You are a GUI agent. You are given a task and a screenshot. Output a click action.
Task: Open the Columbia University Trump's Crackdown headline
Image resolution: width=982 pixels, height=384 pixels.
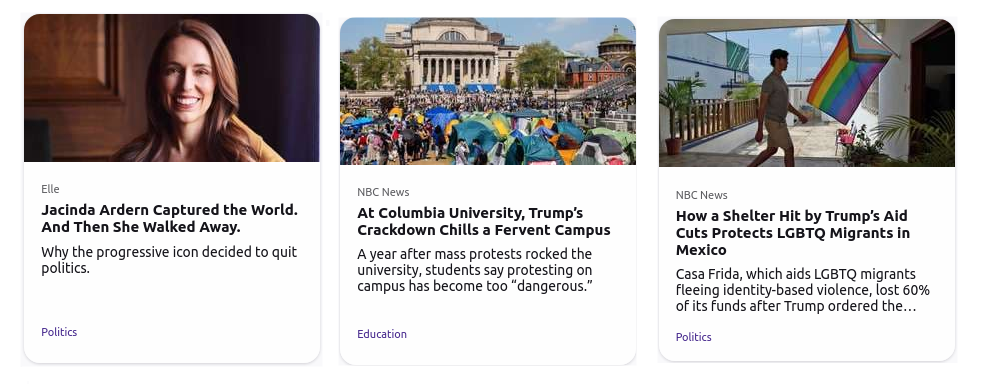coord(483,221)
